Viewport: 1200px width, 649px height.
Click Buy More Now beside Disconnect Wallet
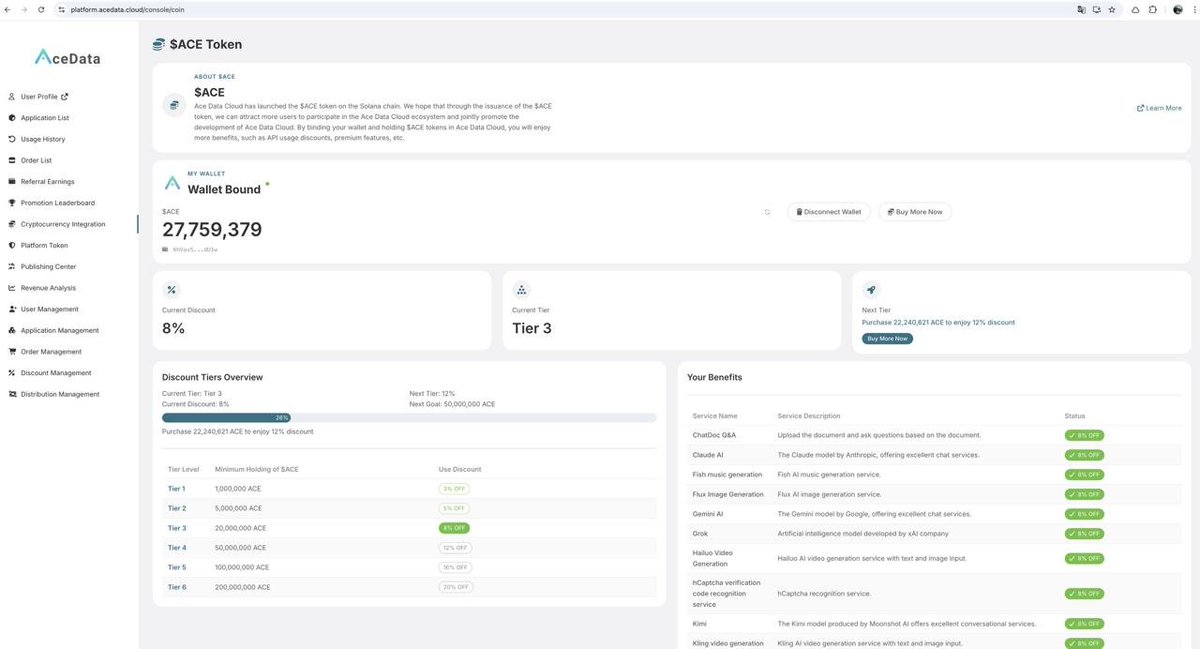pos(915,212)
